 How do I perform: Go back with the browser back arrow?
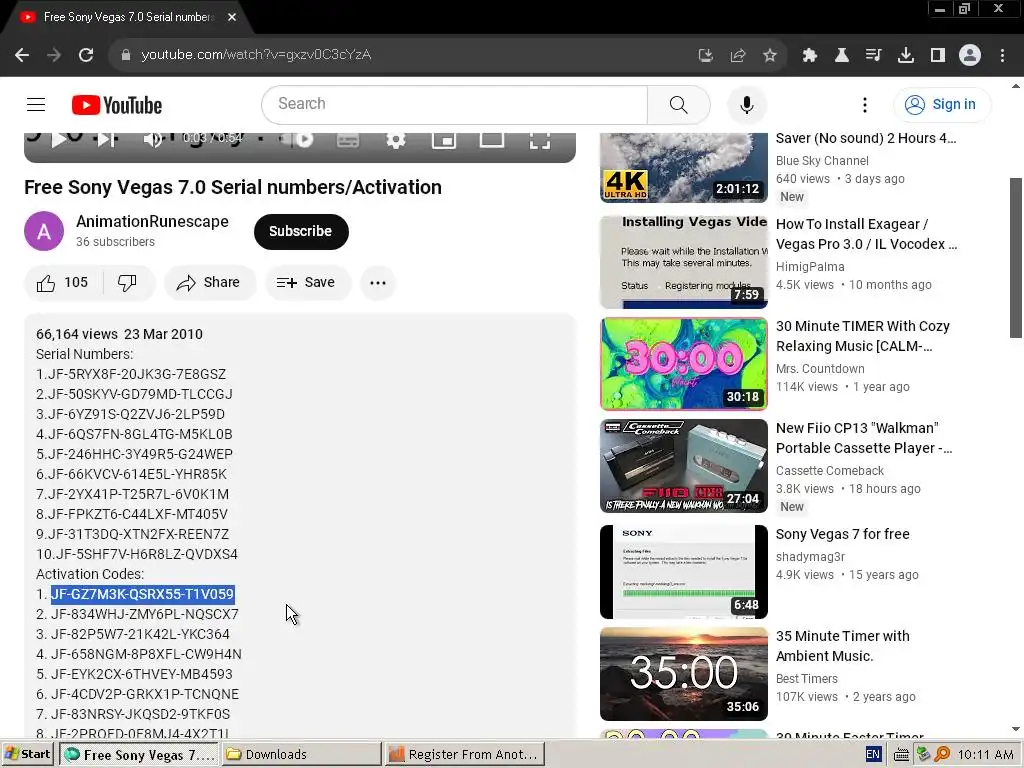click(x=22, y=55)
